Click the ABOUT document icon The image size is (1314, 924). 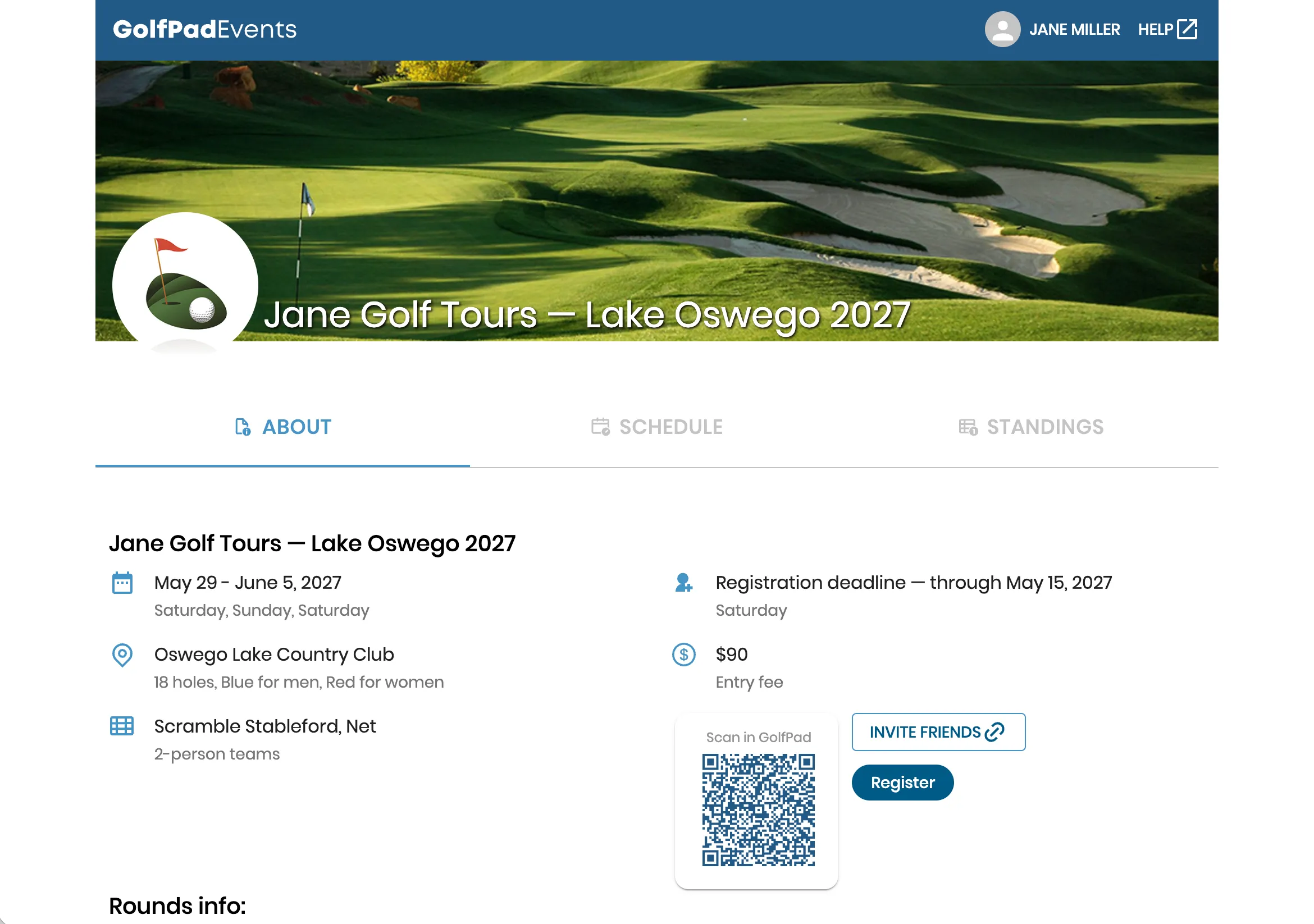tap(243, 427)
